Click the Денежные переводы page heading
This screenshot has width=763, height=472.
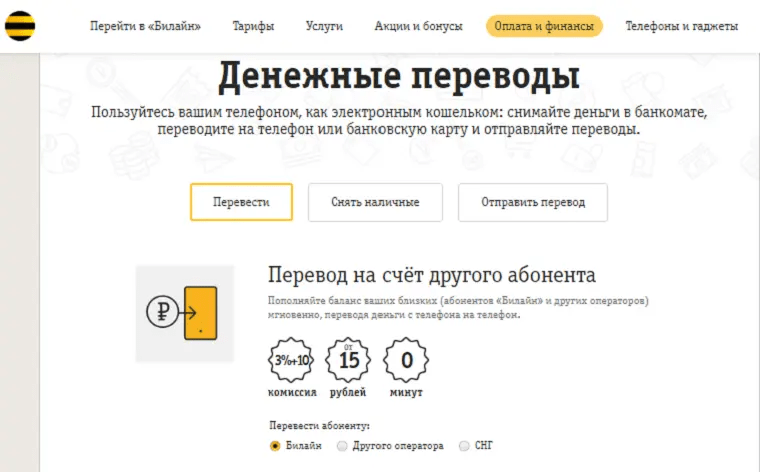pos(399,77)
